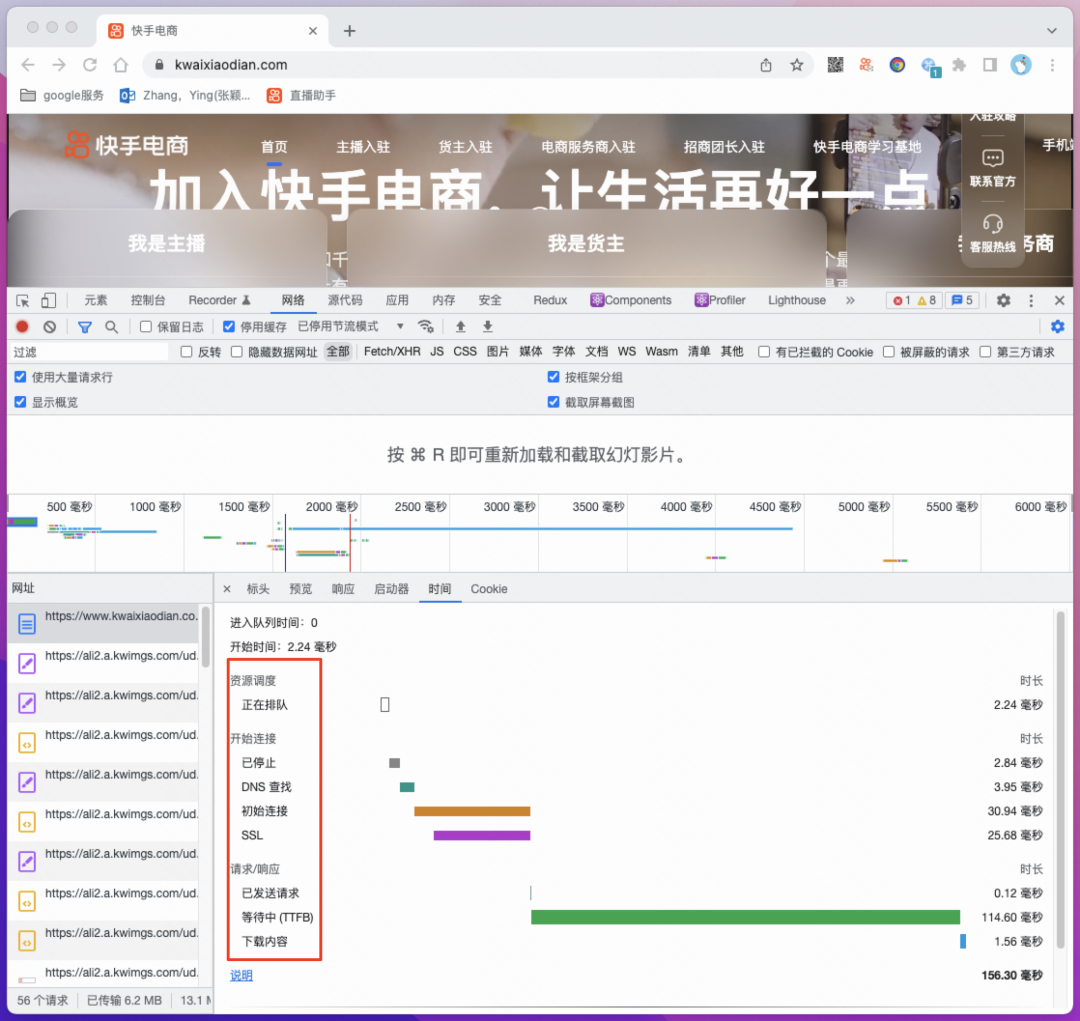1080x1021 pixels.
Task: Stop recording network log red button
Action: coord(22,327)
